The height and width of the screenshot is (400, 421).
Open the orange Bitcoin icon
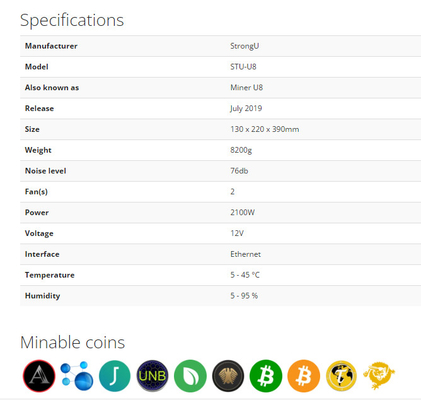point(304,376)
